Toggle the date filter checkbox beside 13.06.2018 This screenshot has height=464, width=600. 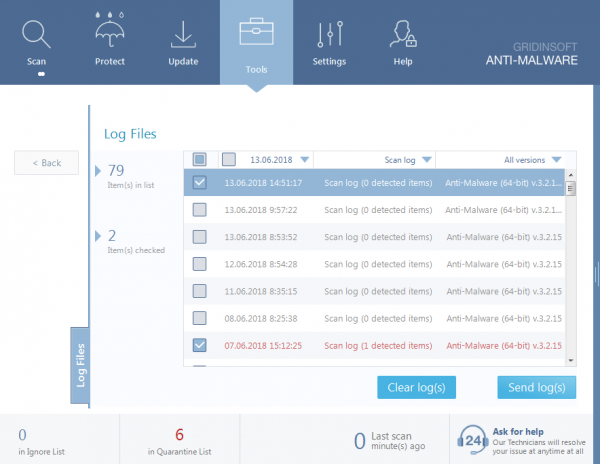229,160
